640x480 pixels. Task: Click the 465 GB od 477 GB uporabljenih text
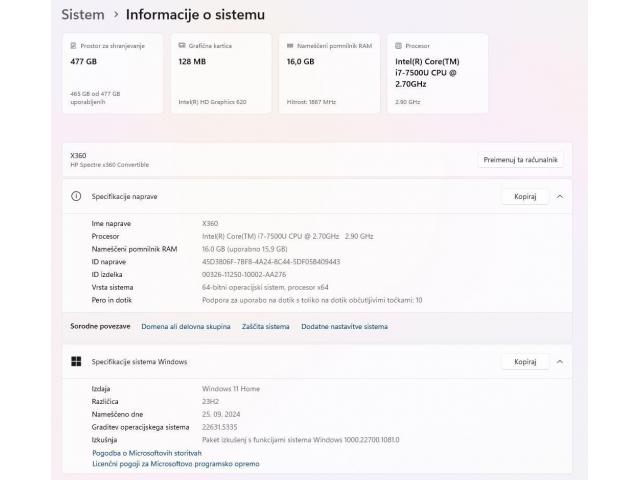click(95, 98)
